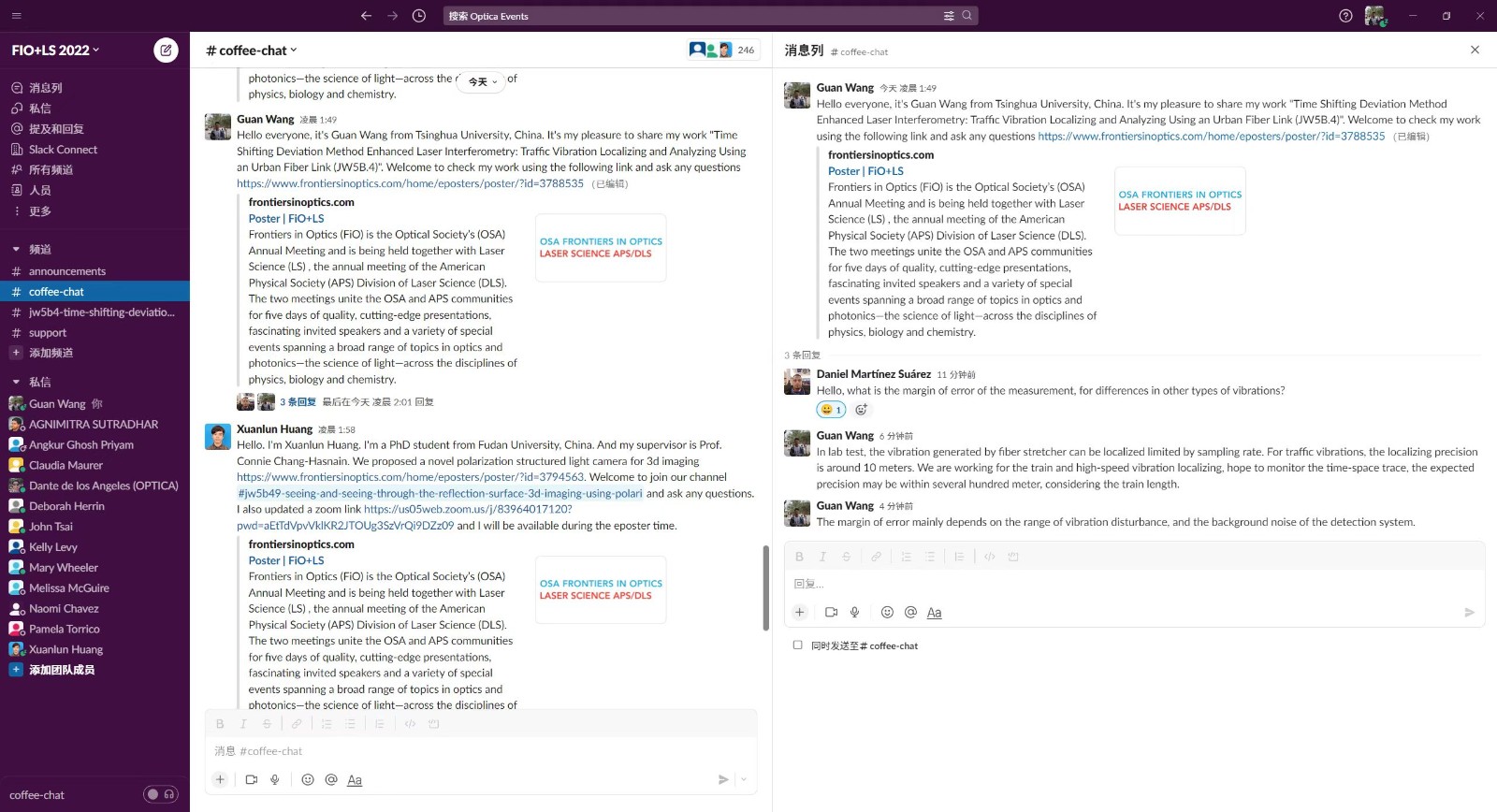Click the microphone icon in channel composer
The height and width of the screenshot is (812, 1497).
(275, 780)
